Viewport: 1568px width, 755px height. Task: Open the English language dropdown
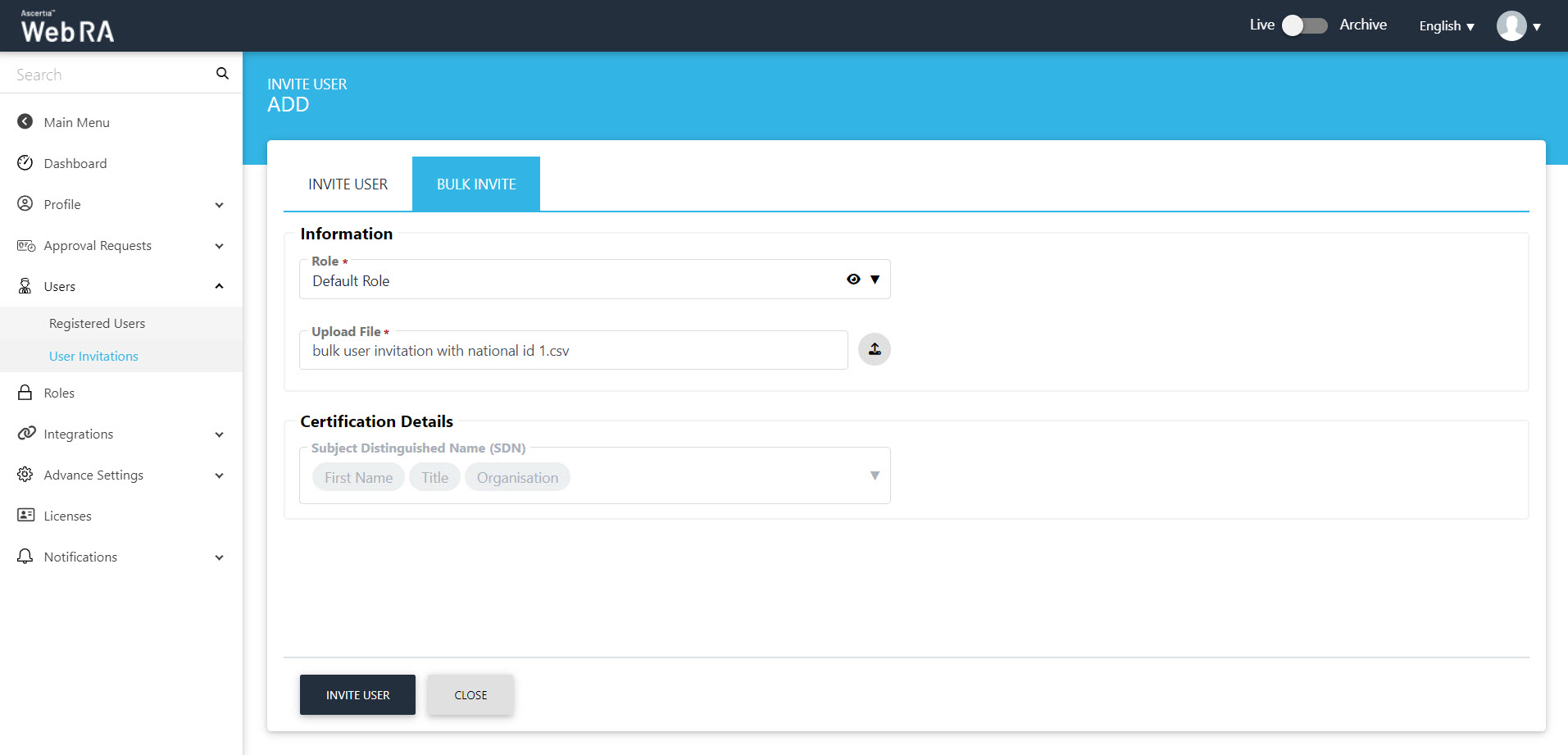tap(1446, 26)
